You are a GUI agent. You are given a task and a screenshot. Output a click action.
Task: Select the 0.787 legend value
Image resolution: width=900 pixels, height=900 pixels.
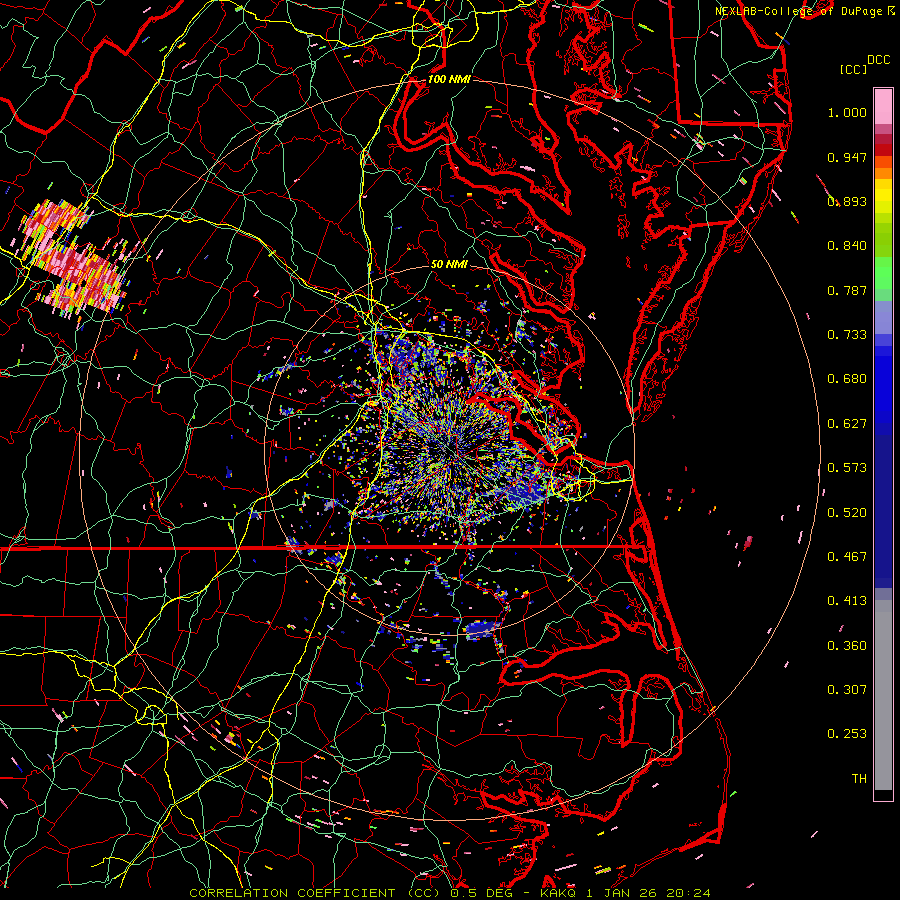tap(847, 290)
